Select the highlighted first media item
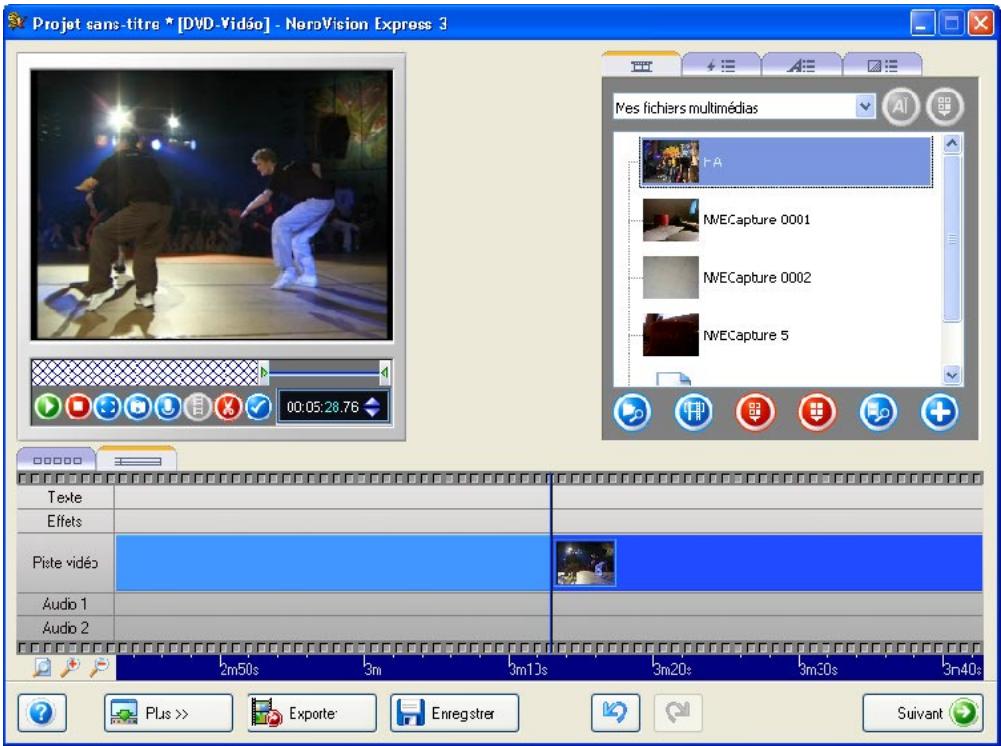 point(786,162)
